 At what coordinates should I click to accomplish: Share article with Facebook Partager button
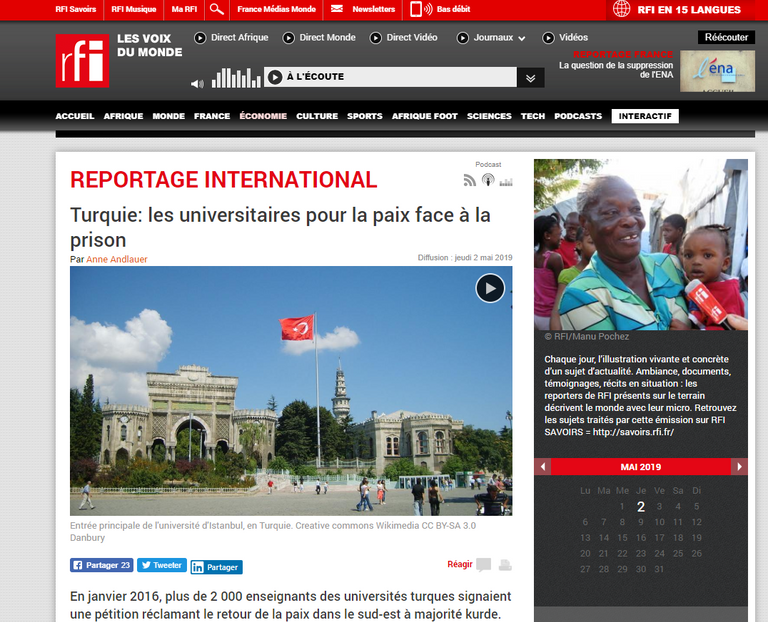coord(101,565)
